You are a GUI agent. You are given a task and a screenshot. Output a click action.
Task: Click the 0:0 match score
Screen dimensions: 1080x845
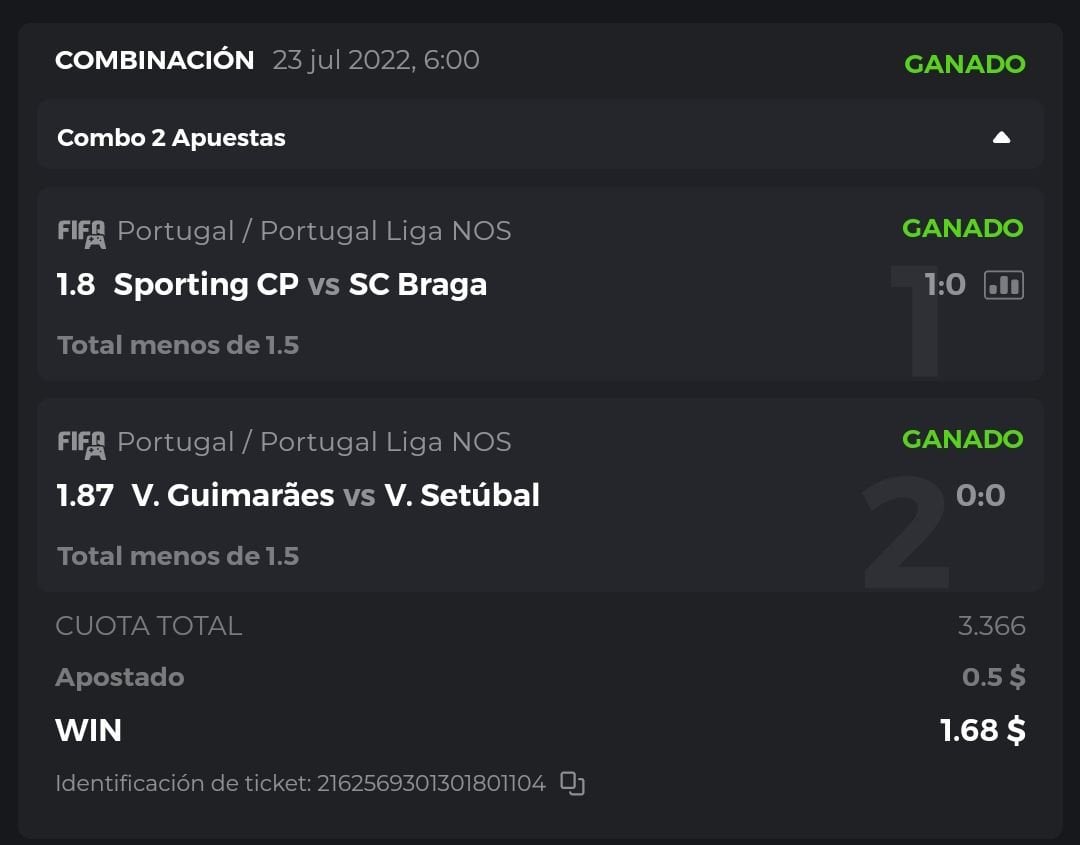pos(980,496)
